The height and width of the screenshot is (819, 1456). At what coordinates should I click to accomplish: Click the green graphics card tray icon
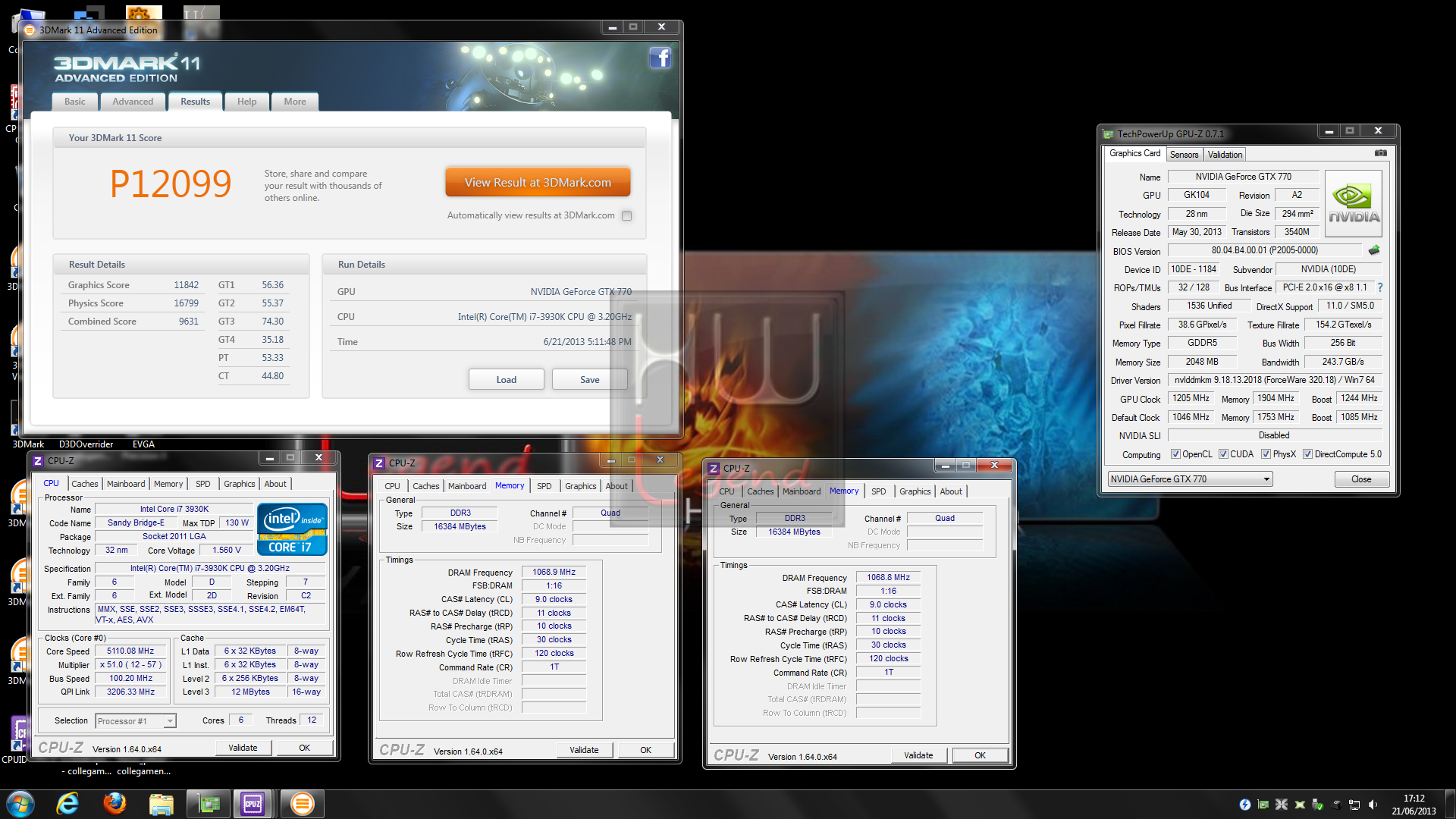pyautogui.click(x=1263, y=805)
